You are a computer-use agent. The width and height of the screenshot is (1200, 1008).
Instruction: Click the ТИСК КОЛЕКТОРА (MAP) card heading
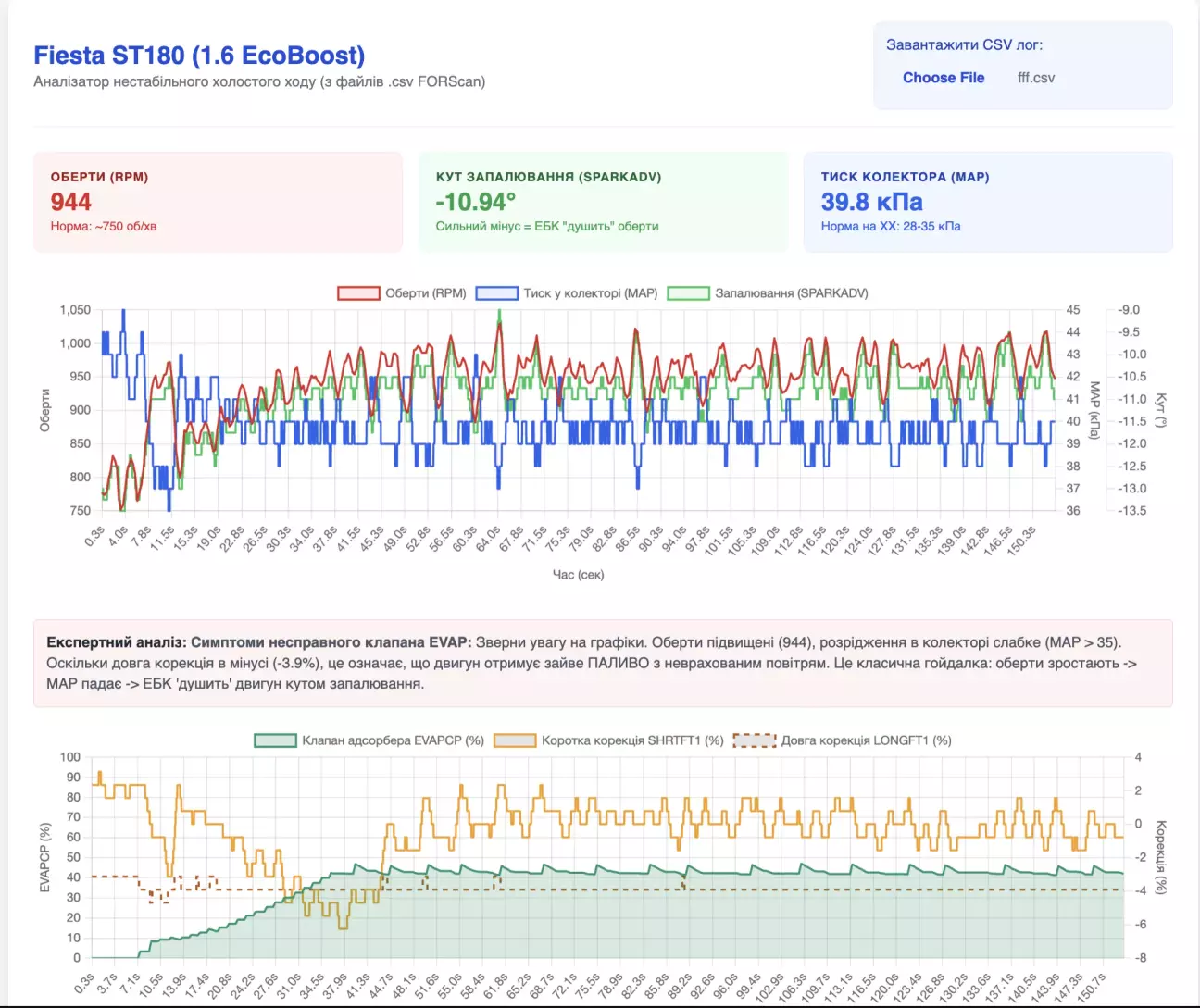[905, 177]
